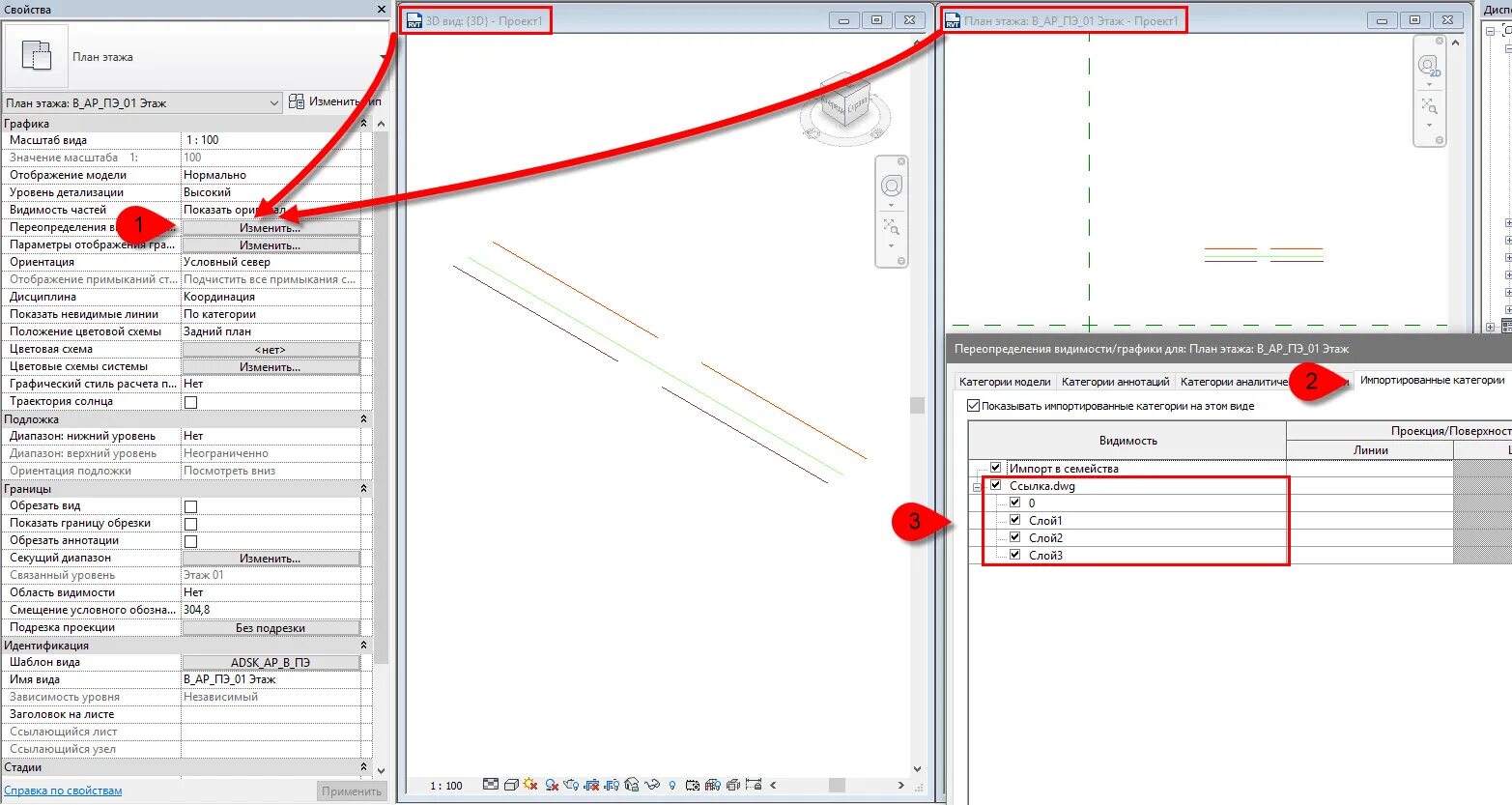This screenshot has height=805, width=1512.
Task: Click Temporary View Properties icon
Action: click(x=693, y=785)
